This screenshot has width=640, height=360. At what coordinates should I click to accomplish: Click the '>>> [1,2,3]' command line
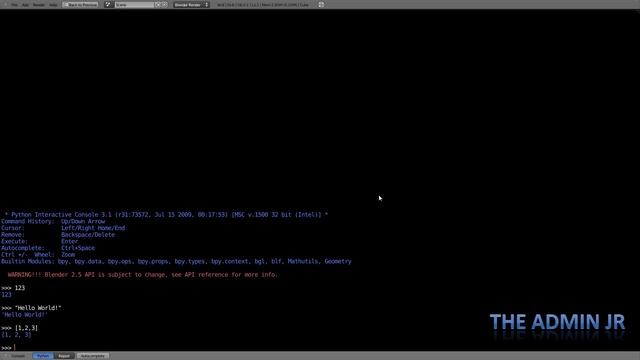click(x=19, y=328)
